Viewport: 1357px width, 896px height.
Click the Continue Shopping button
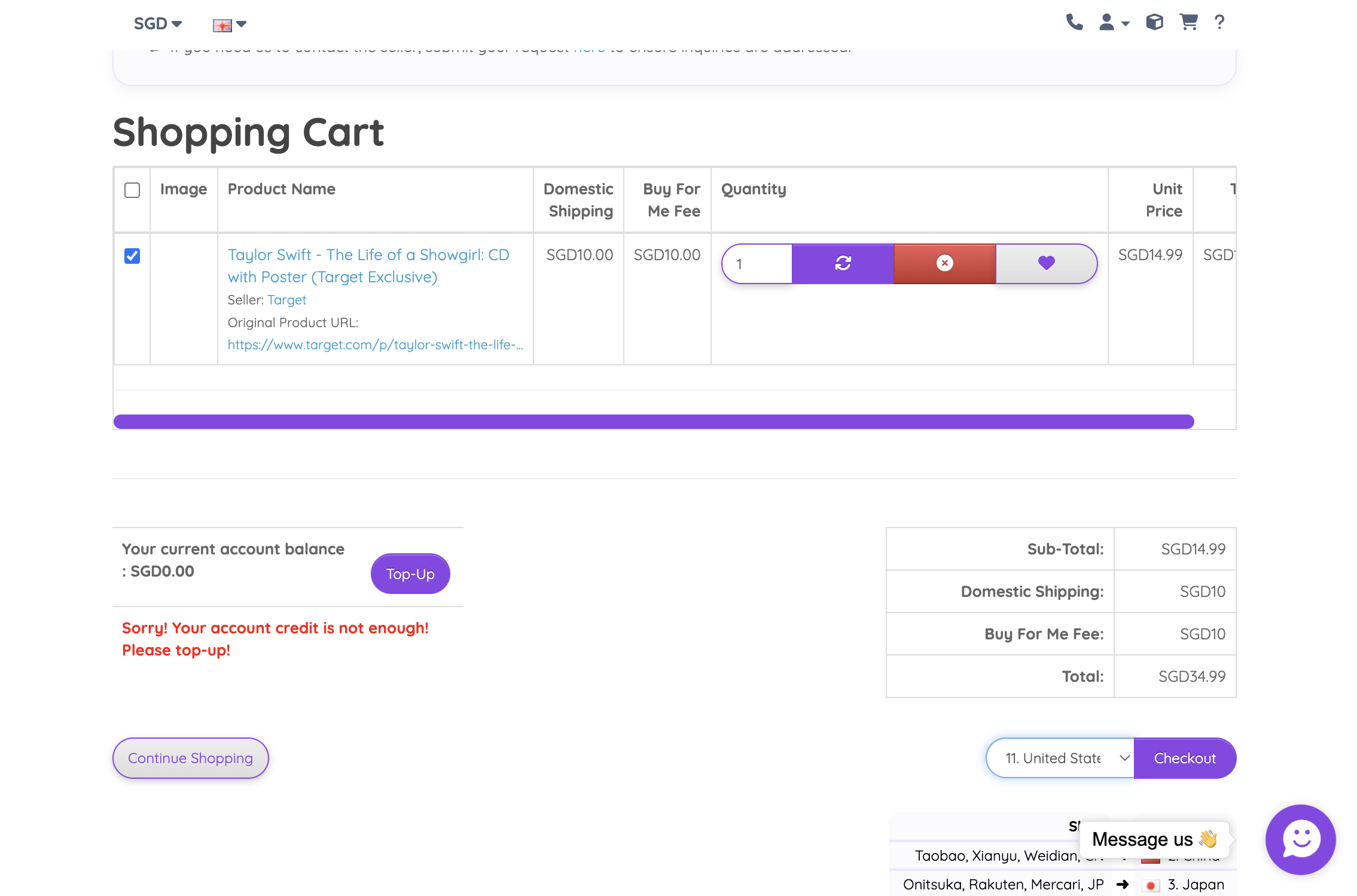tap(190, 758)
